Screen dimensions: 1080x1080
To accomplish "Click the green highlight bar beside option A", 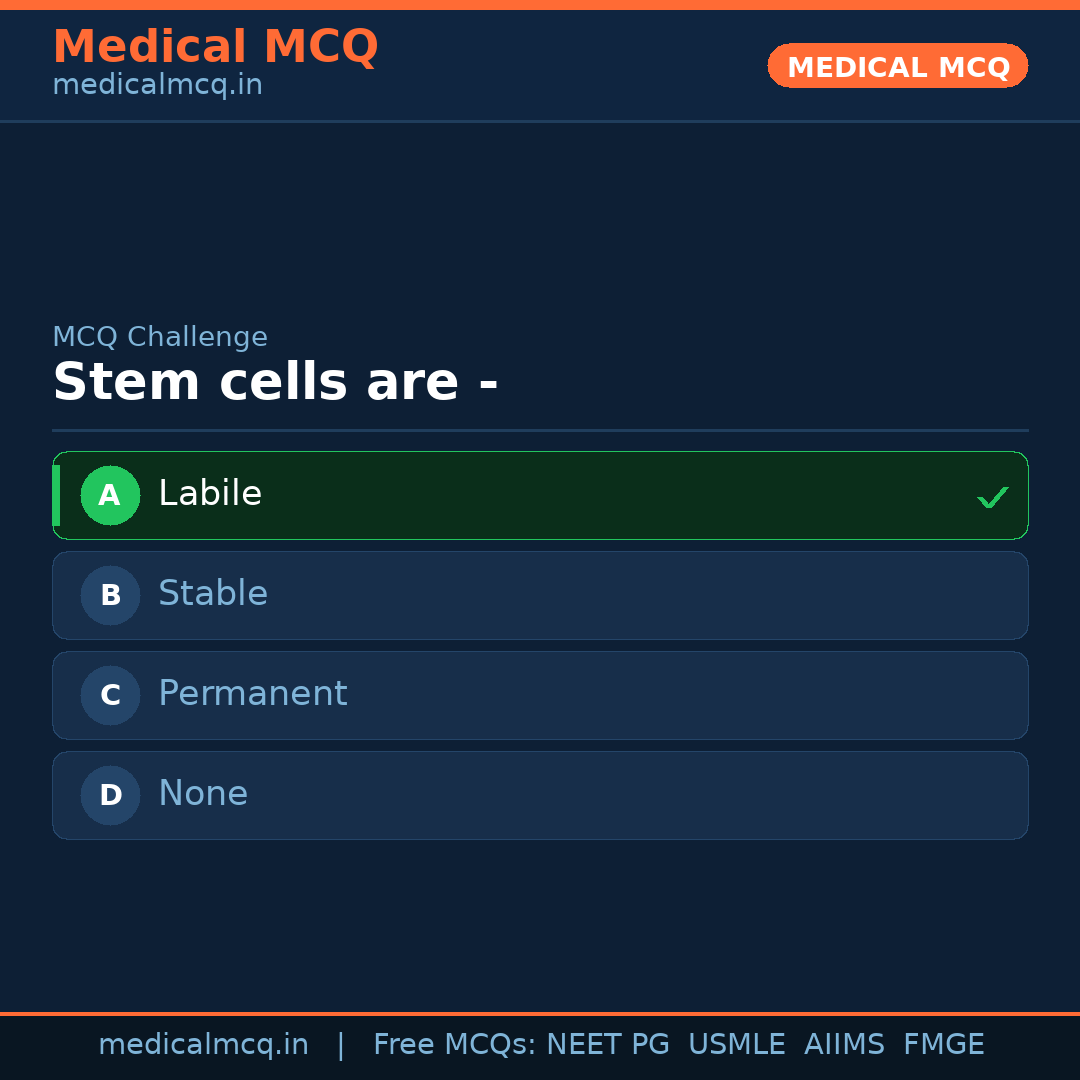I will coord(56,495).
